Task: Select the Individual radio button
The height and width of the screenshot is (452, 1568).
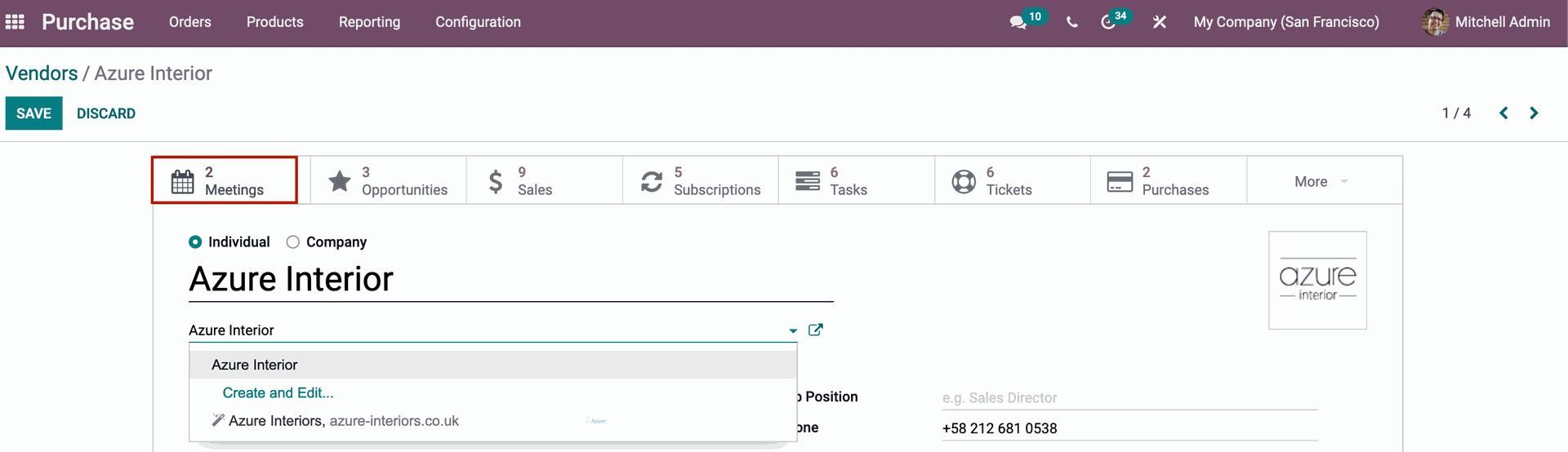Action: click(195, 242)
